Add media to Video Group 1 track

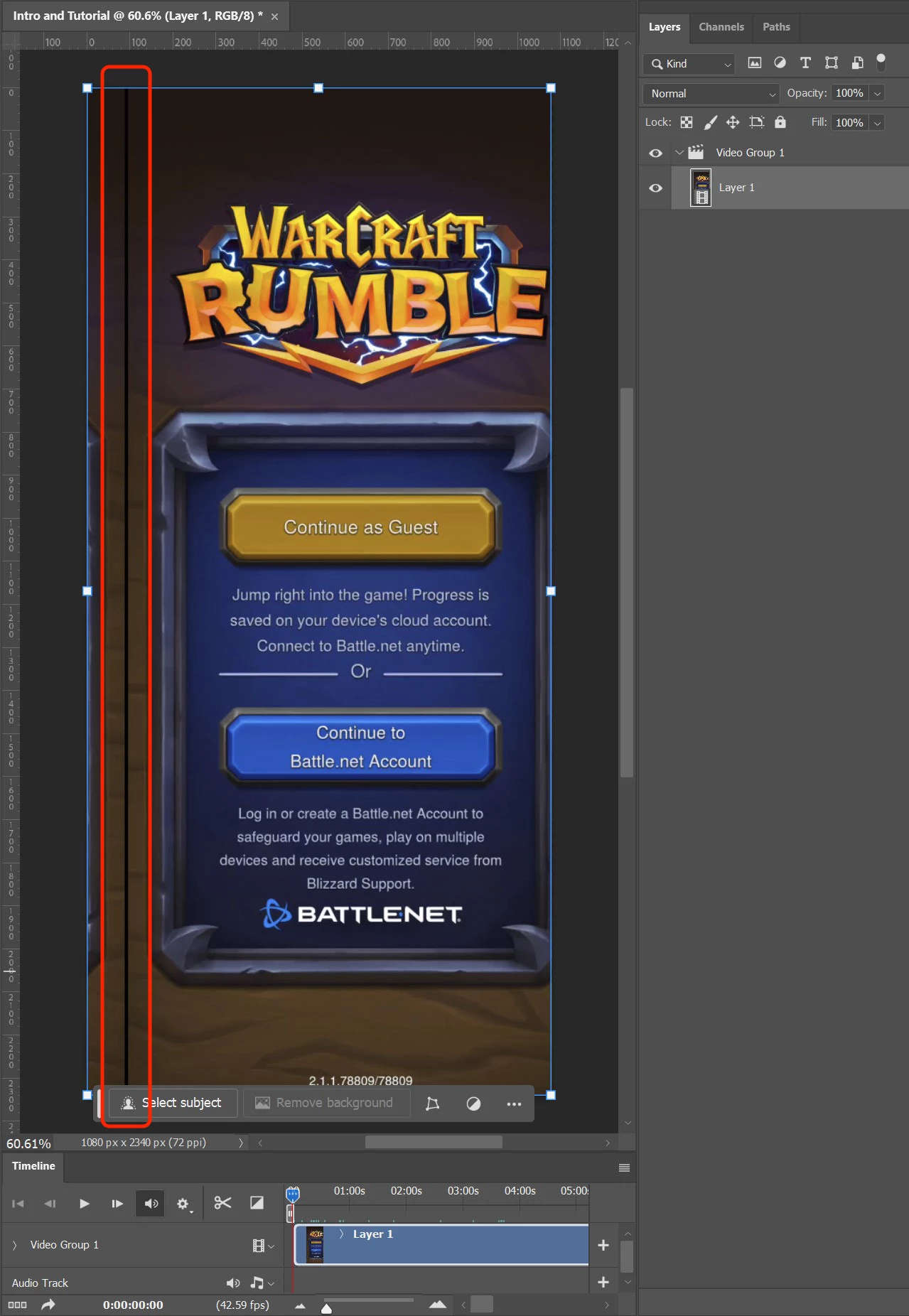point(603,1245)
